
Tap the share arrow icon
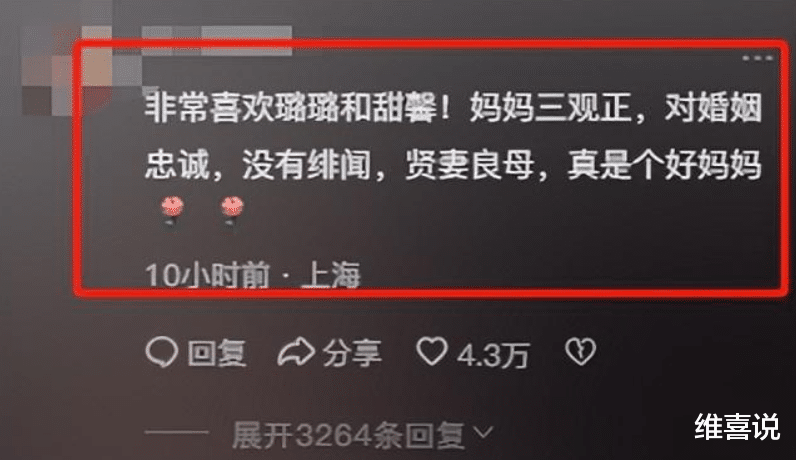click(x=296, y=351)
